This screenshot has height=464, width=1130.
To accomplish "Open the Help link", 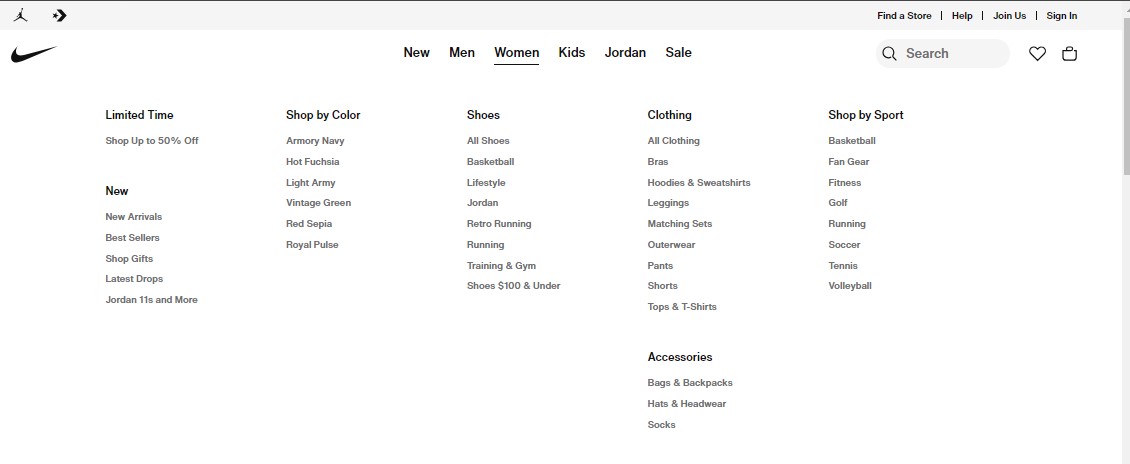I will pos(962,15).
